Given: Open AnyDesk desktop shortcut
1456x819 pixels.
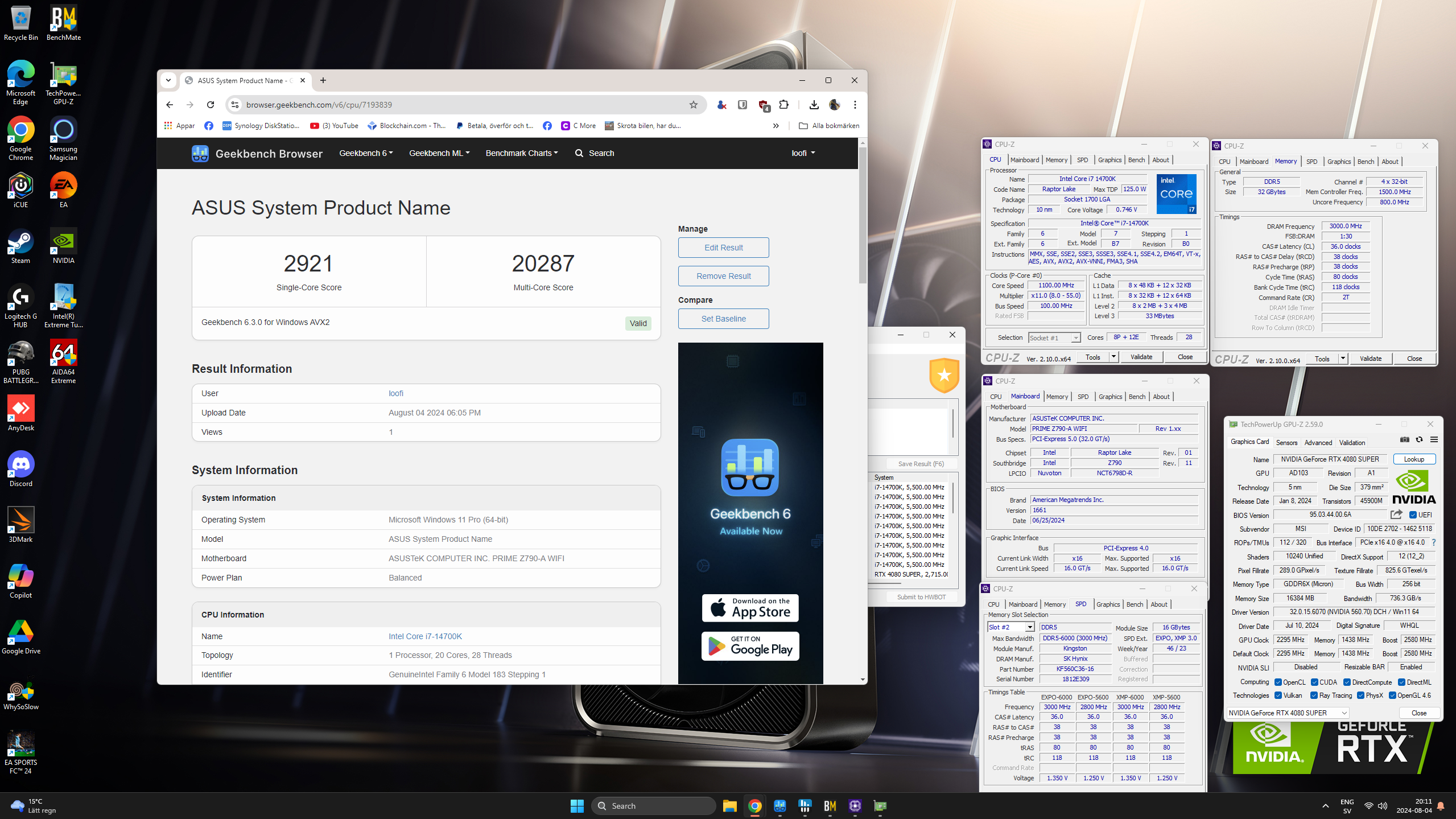Looking at the screenshot, I should tap(20, 413).
